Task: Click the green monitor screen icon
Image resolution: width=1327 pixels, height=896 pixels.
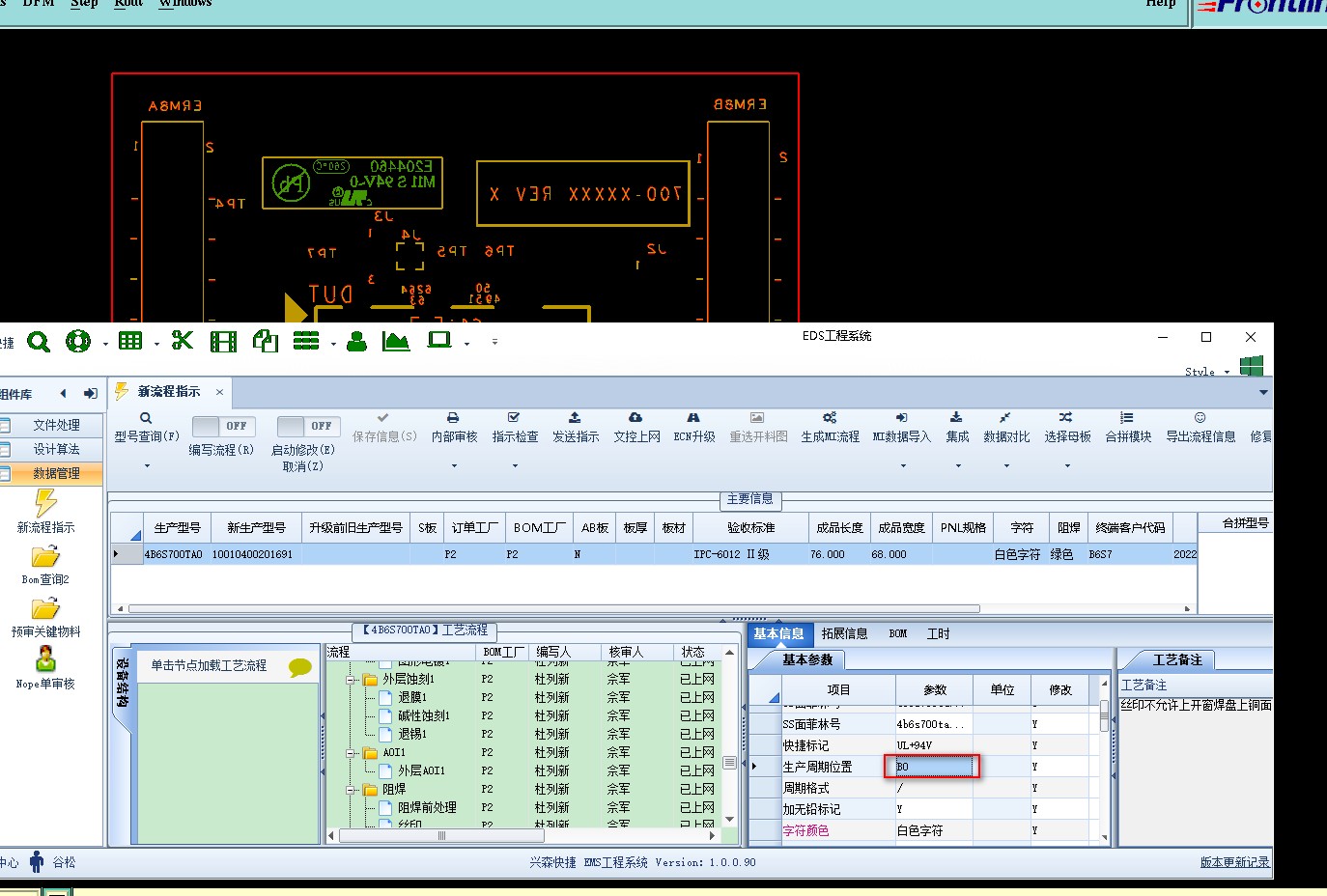Action: pyautogui.click(x=439, y=340)
